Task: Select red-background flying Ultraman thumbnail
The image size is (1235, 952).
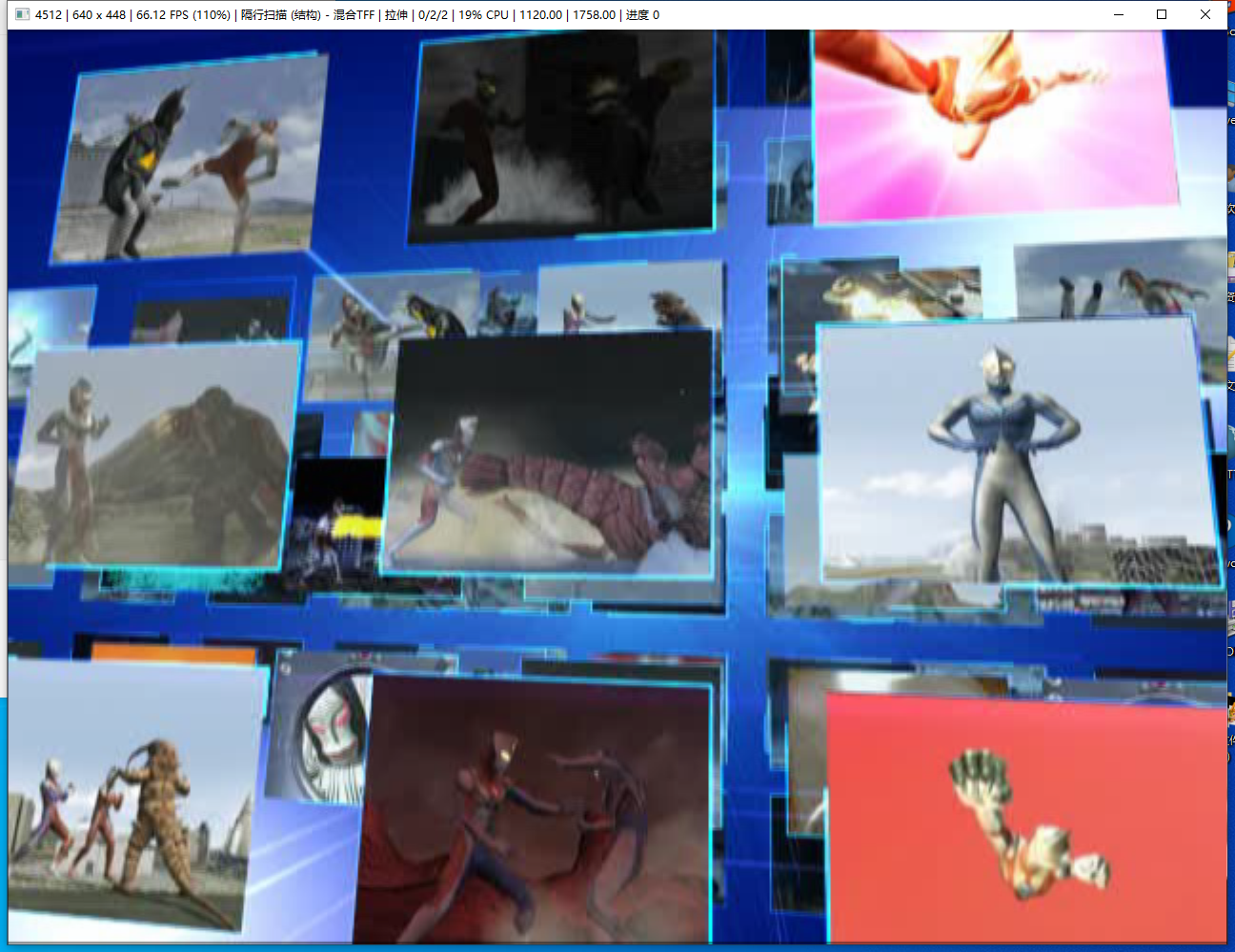Action: pyautogui.click(x=1025, y=818)
